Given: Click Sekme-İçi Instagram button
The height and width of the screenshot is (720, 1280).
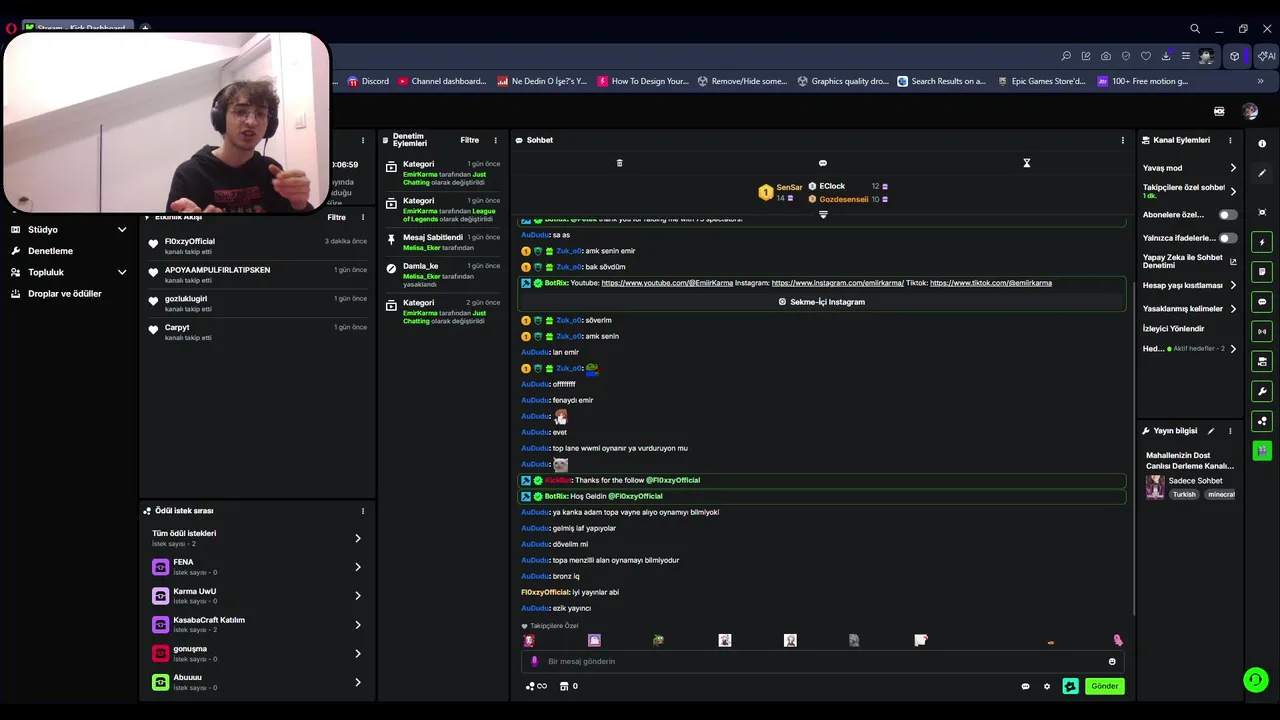Looking at the screenshot, I should click(x=822, y=302).
